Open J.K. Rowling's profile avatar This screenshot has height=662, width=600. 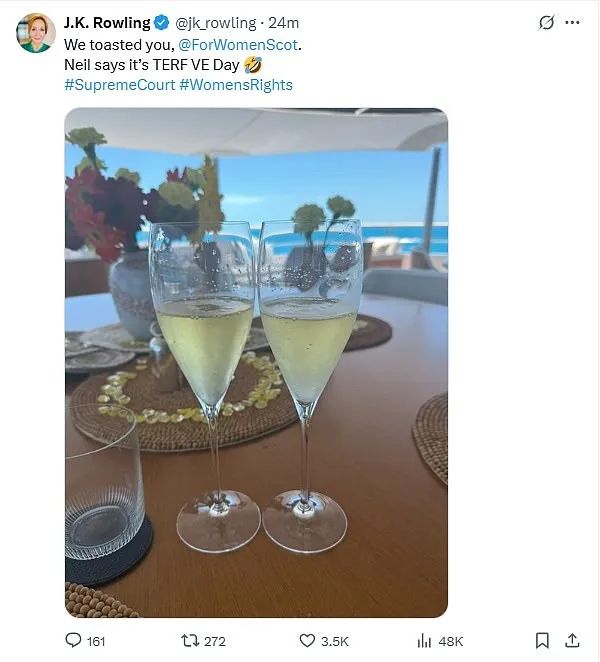[x=36, y=33]
